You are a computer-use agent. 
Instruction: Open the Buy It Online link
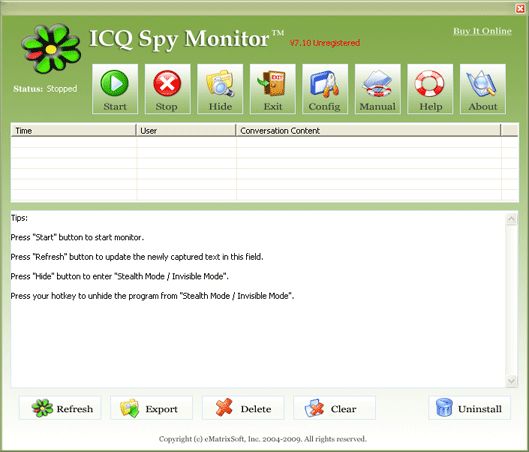pyautogui.click(x=482, y=31)
